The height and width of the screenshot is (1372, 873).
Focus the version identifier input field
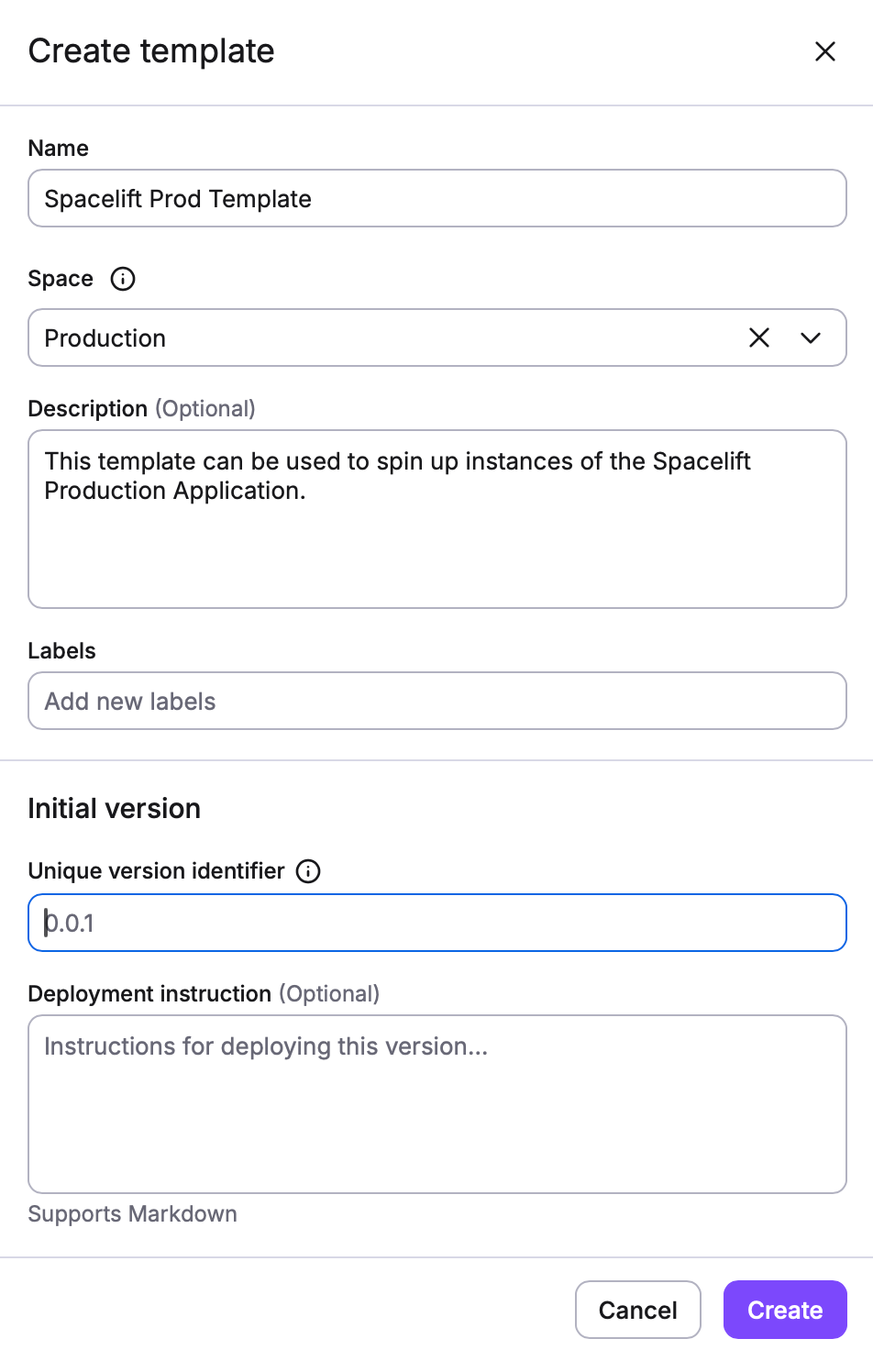coord(436,924)
